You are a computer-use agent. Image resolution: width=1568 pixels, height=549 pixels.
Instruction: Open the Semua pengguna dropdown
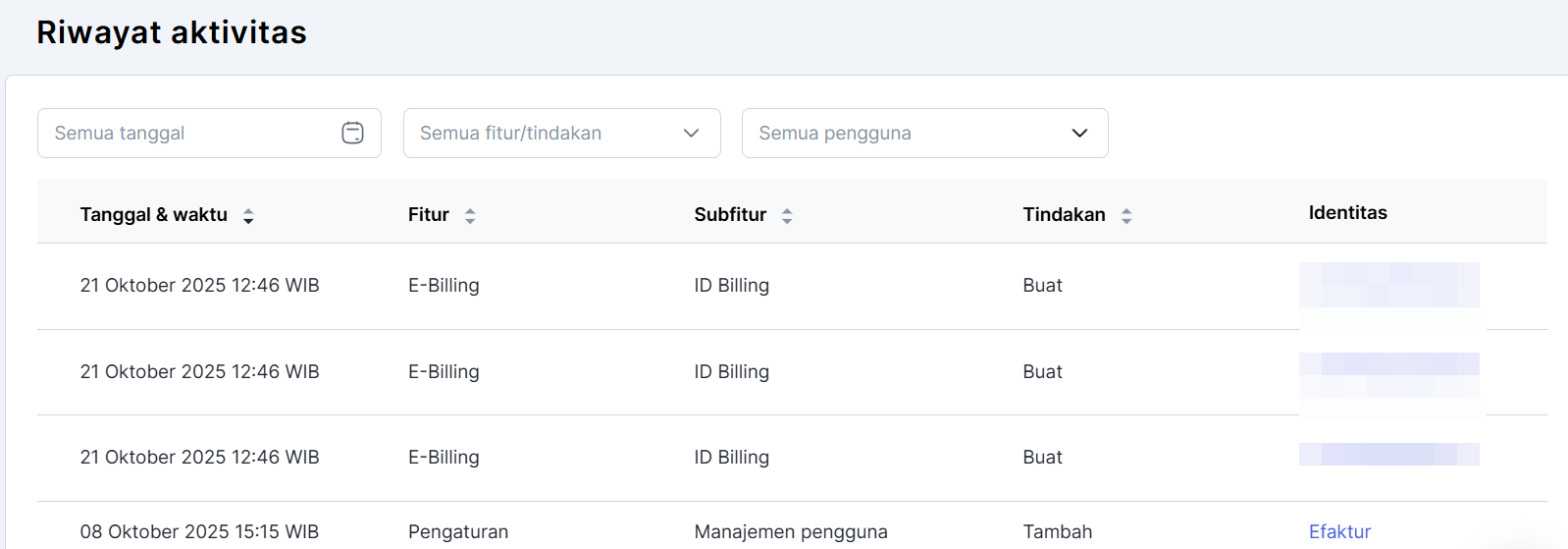click(924, 133)
